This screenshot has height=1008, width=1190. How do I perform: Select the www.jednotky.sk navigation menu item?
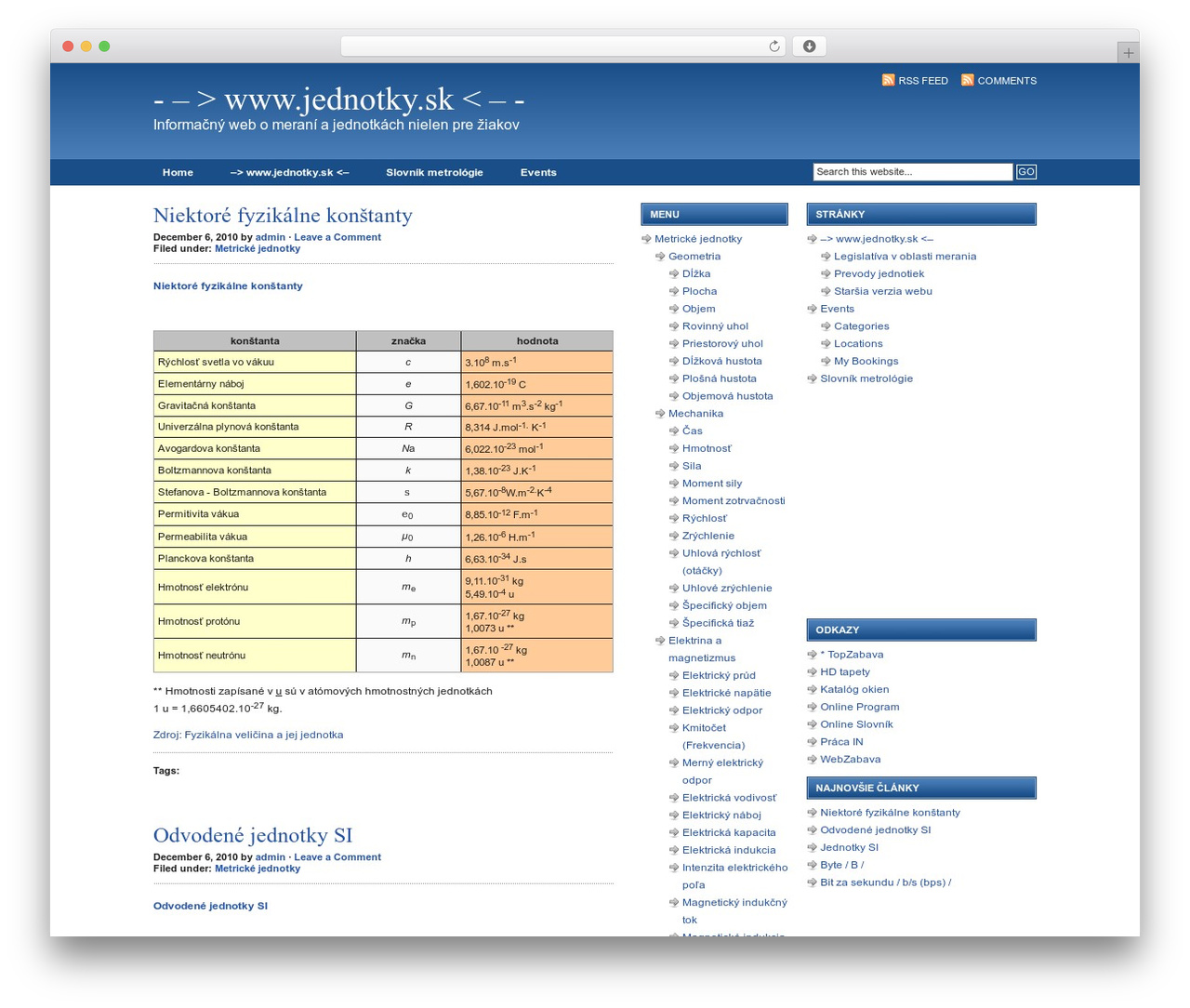[290, 172]
